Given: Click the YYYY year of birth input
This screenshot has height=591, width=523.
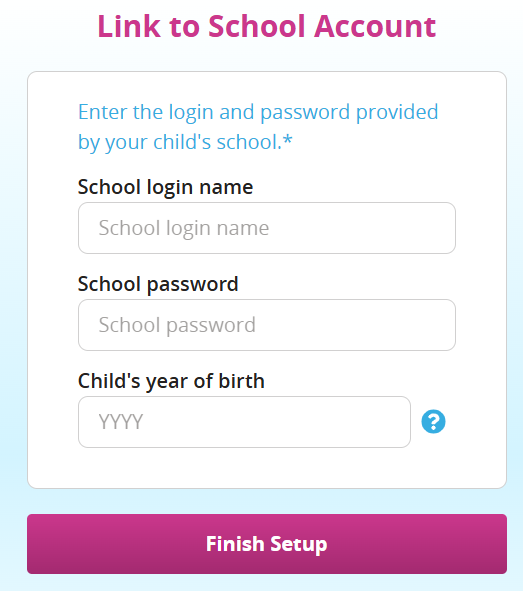Looking at the screenshot, I should tap(244, 422).
